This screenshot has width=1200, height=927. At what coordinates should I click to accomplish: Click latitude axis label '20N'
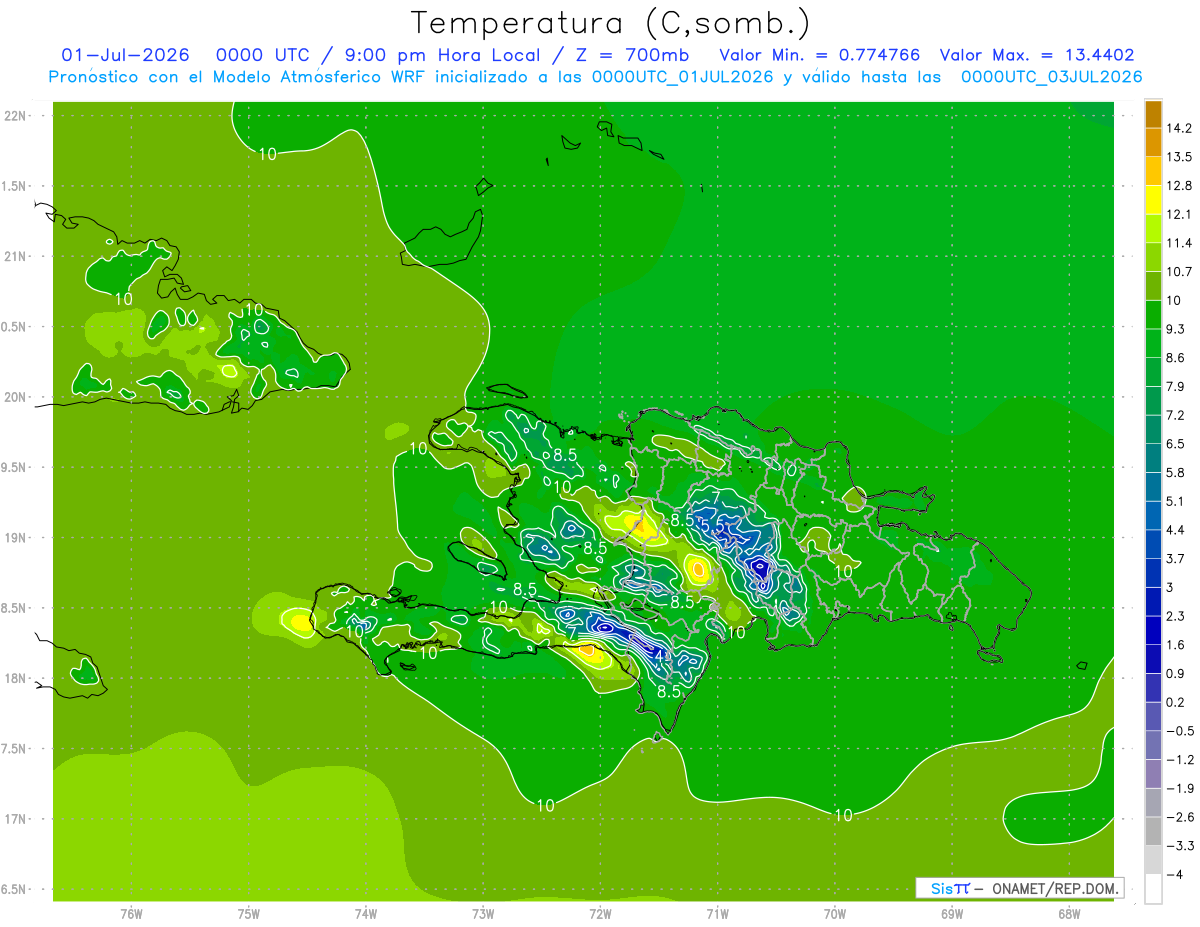click(x=15, y=397)
